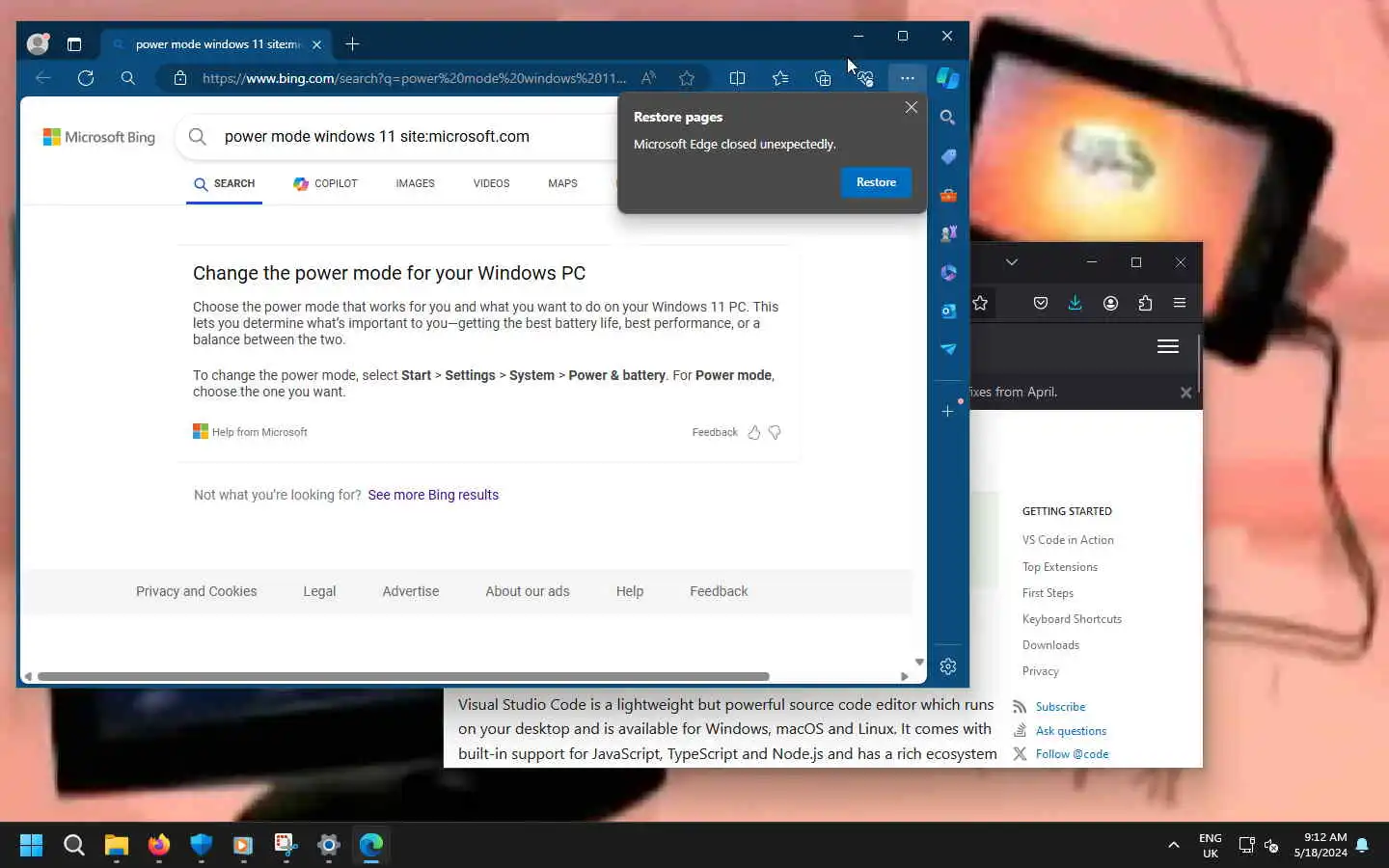Open the Advertise footer link

point(411,591)
